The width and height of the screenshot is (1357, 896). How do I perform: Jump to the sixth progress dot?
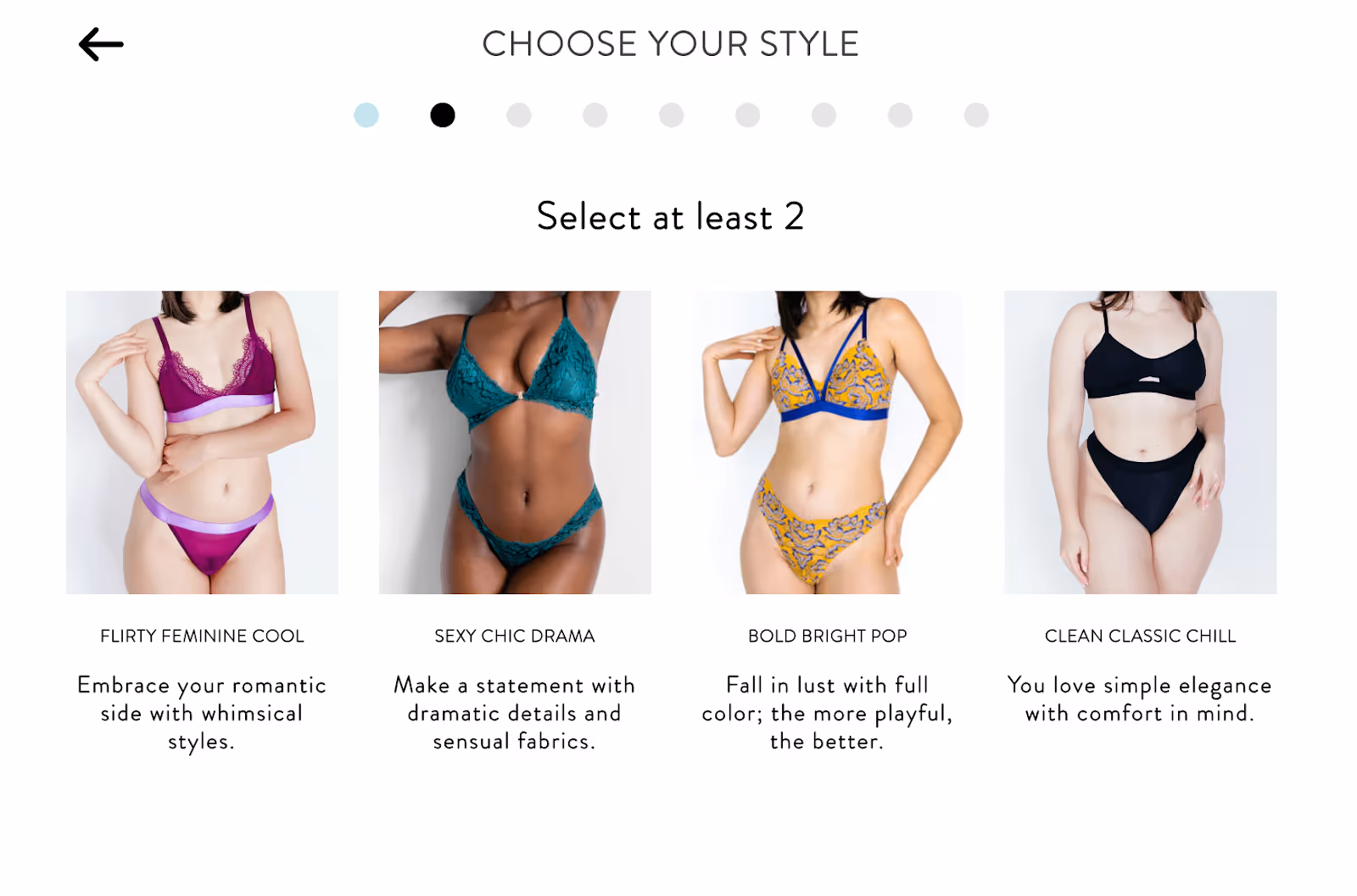pos(748,115)
